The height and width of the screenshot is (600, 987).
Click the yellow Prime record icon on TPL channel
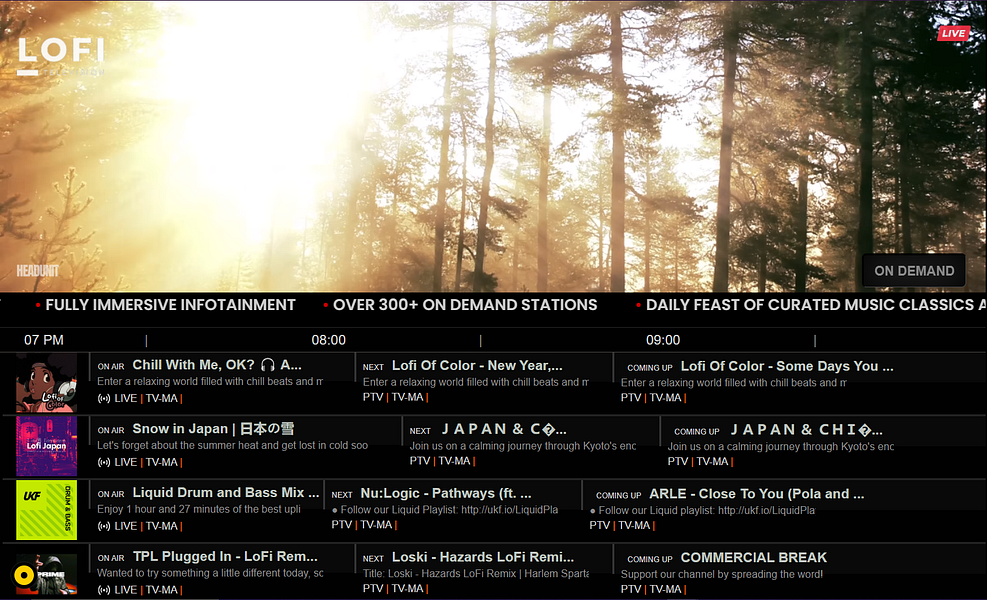(x=22, y=573)
